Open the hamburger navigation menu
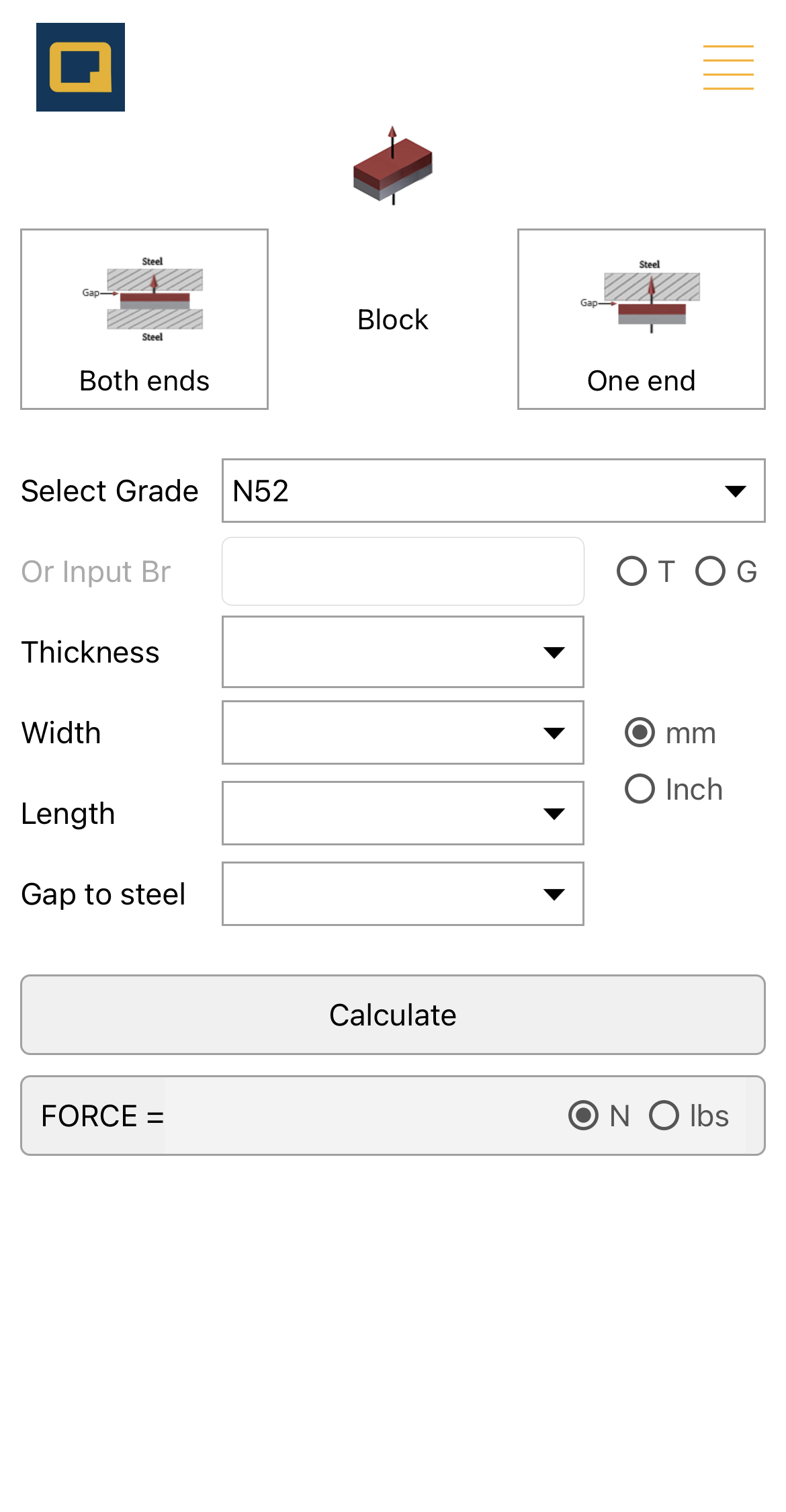Image resolution: width=786 pixels, height=1512 pixels. click(728, 67)
